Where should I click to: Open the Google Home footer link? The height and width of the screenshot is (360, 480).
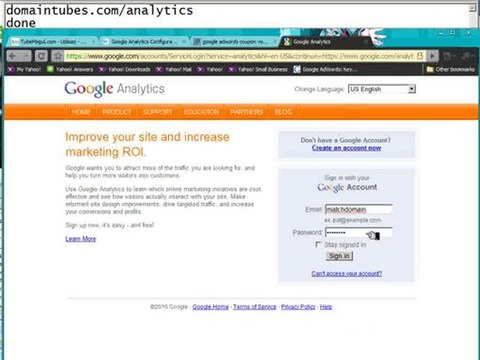(210, 307)
